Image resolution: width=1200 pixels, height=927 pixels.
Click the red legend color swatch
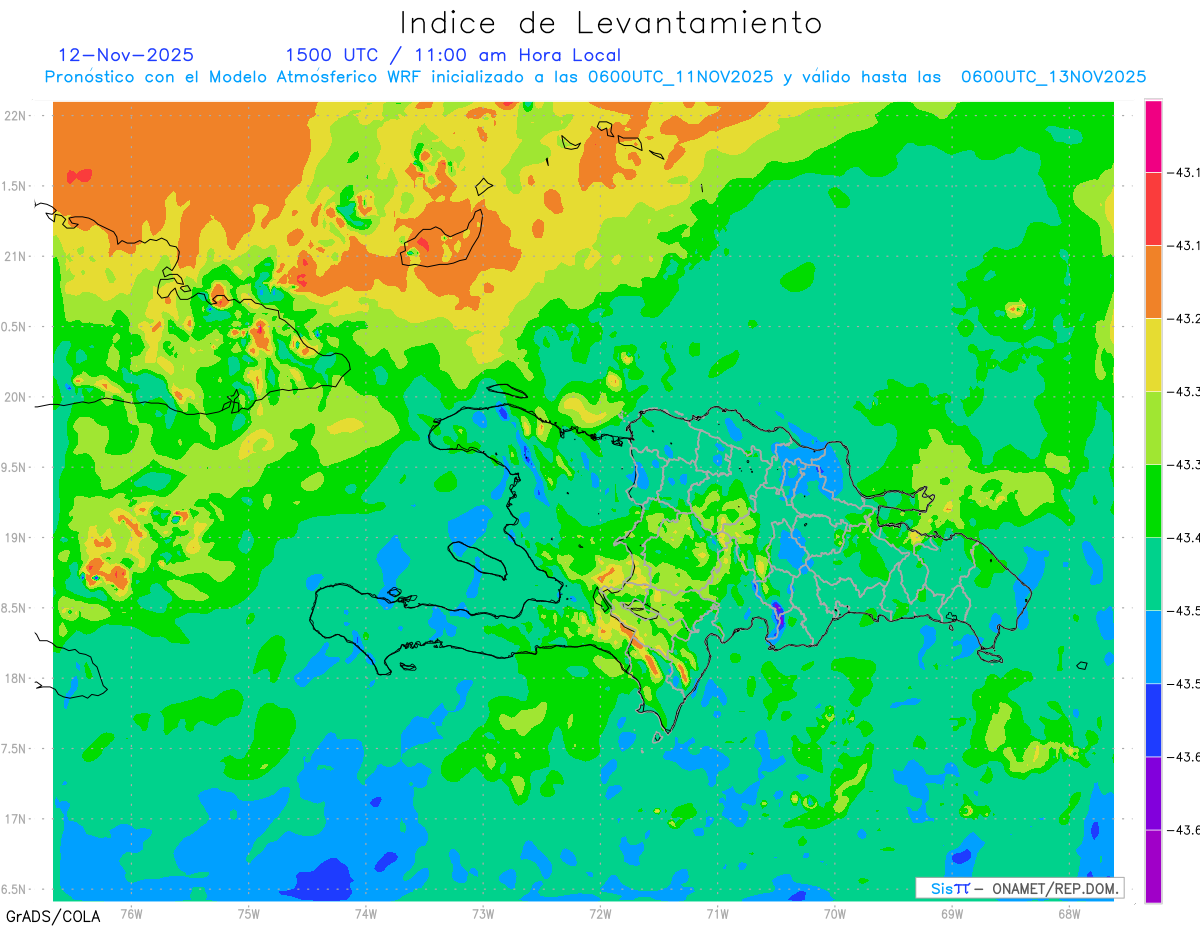coord(1153,209)
